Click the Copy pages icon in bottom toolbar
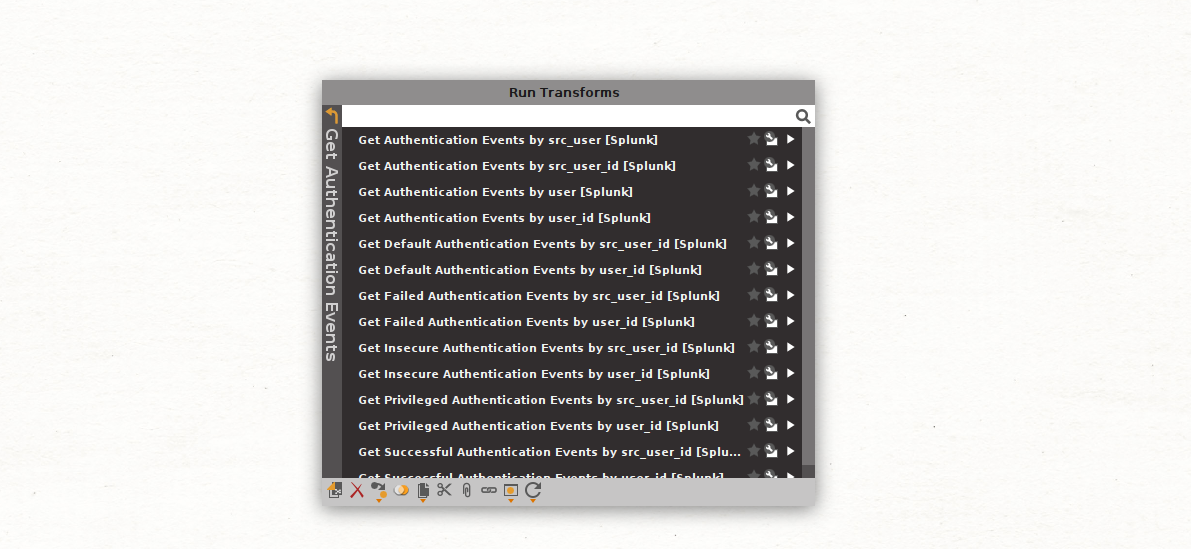The image size is (1191, 549). [423, 491]
